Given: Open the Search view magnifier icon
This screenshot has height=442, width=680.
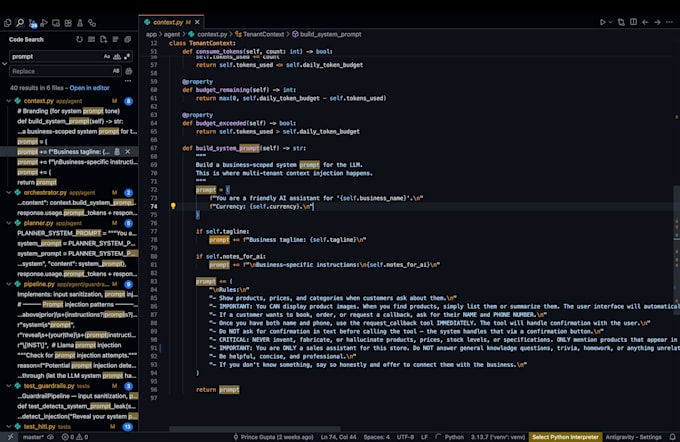Looking at the screenshot, I should pos(20,23).
